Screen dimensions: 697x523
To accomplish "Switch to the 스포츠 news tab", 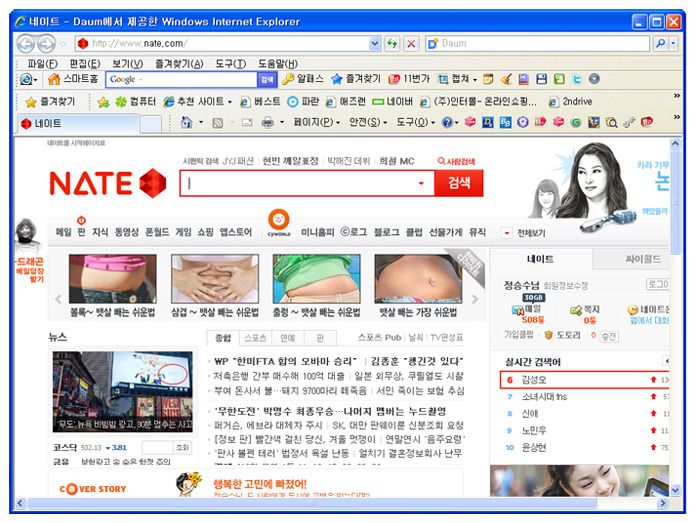I will tap(255, 338).
